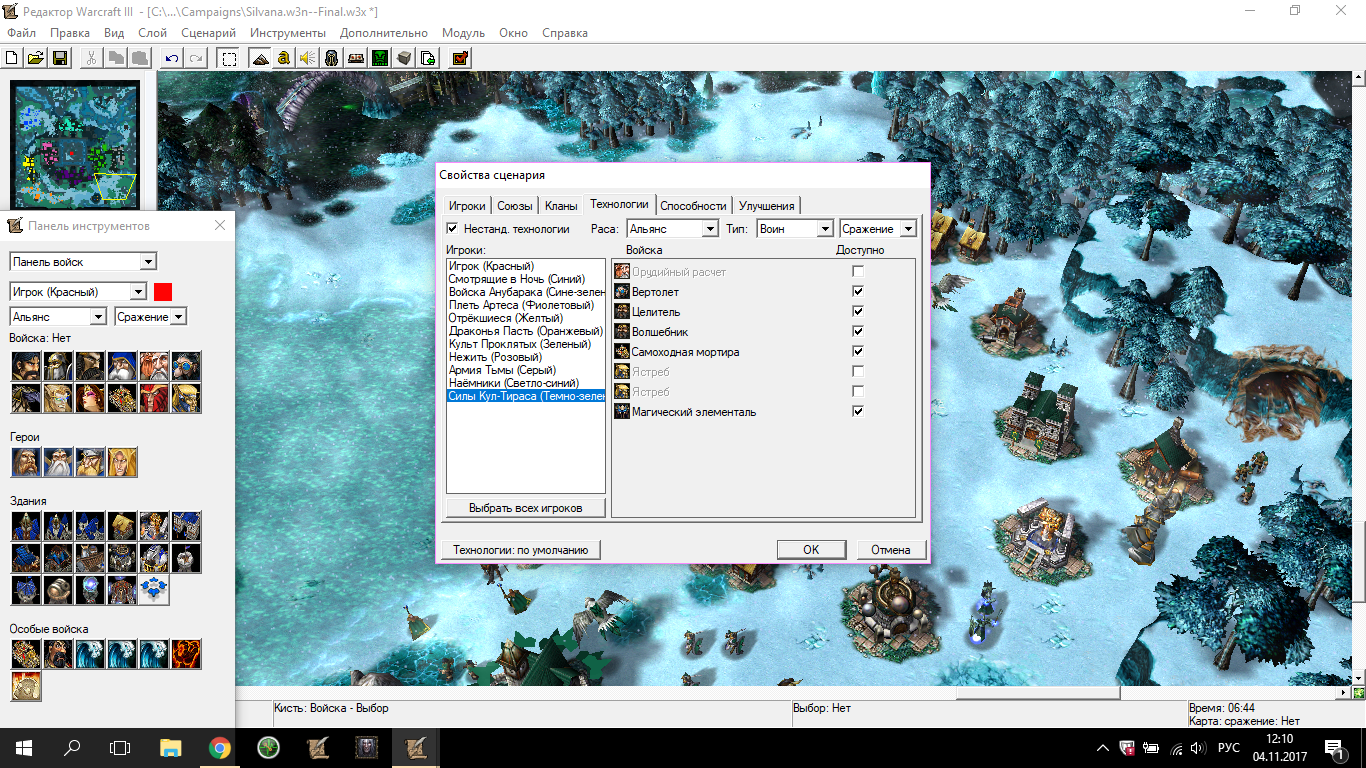Save the map with the floppy disk icon
Viewport: 1366px width, 768px height.
pos(59,58)
